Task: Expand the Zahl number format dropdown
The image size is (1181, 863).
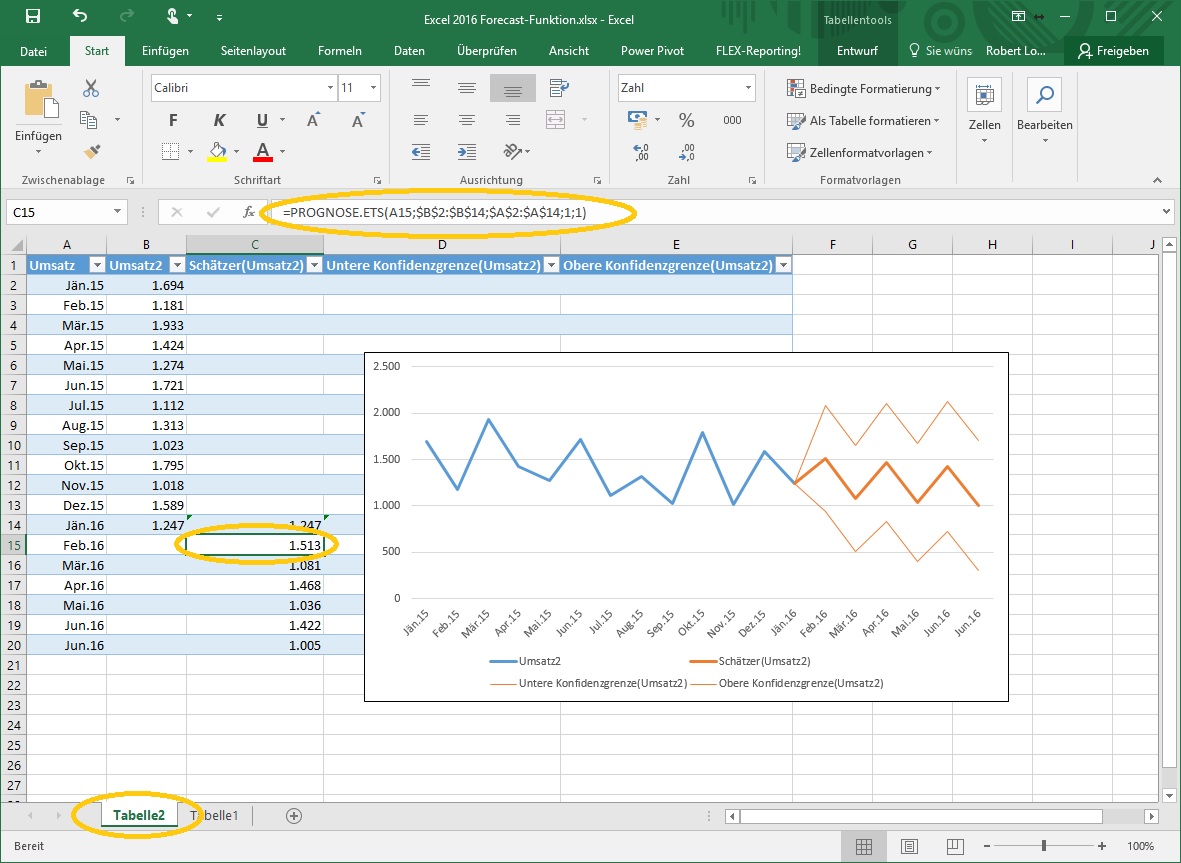Action: tap(747, 88)
